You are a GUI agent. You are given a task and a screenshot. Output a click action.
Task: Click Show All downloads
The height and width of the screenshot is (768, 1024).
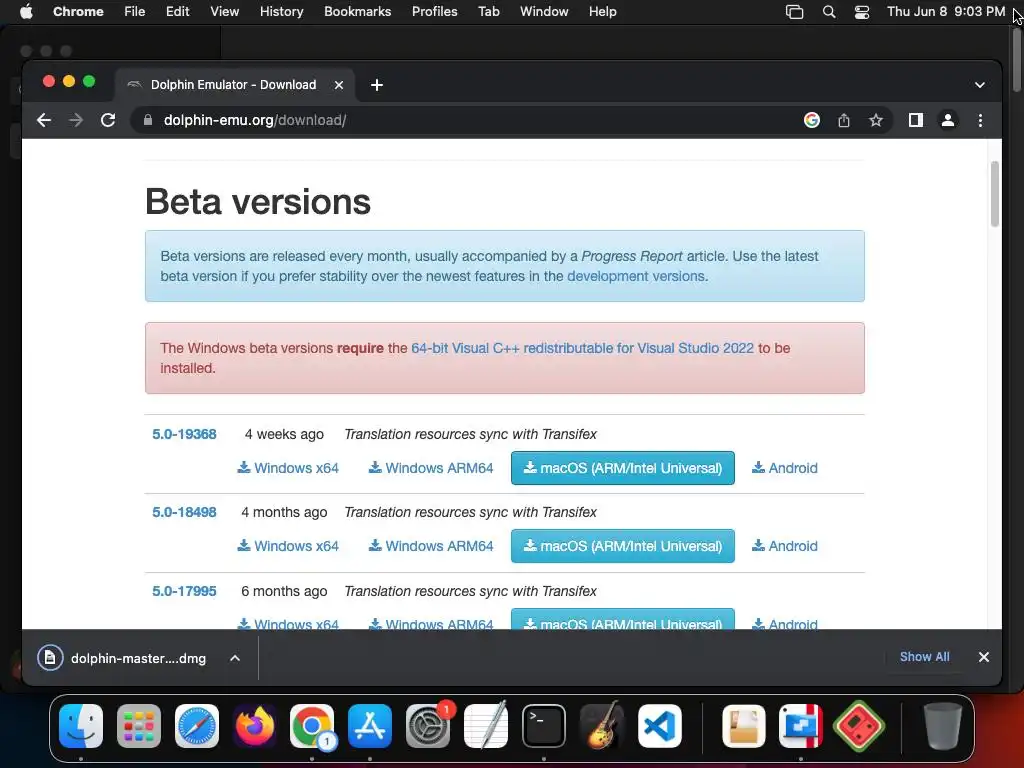(x=925, y=657)
